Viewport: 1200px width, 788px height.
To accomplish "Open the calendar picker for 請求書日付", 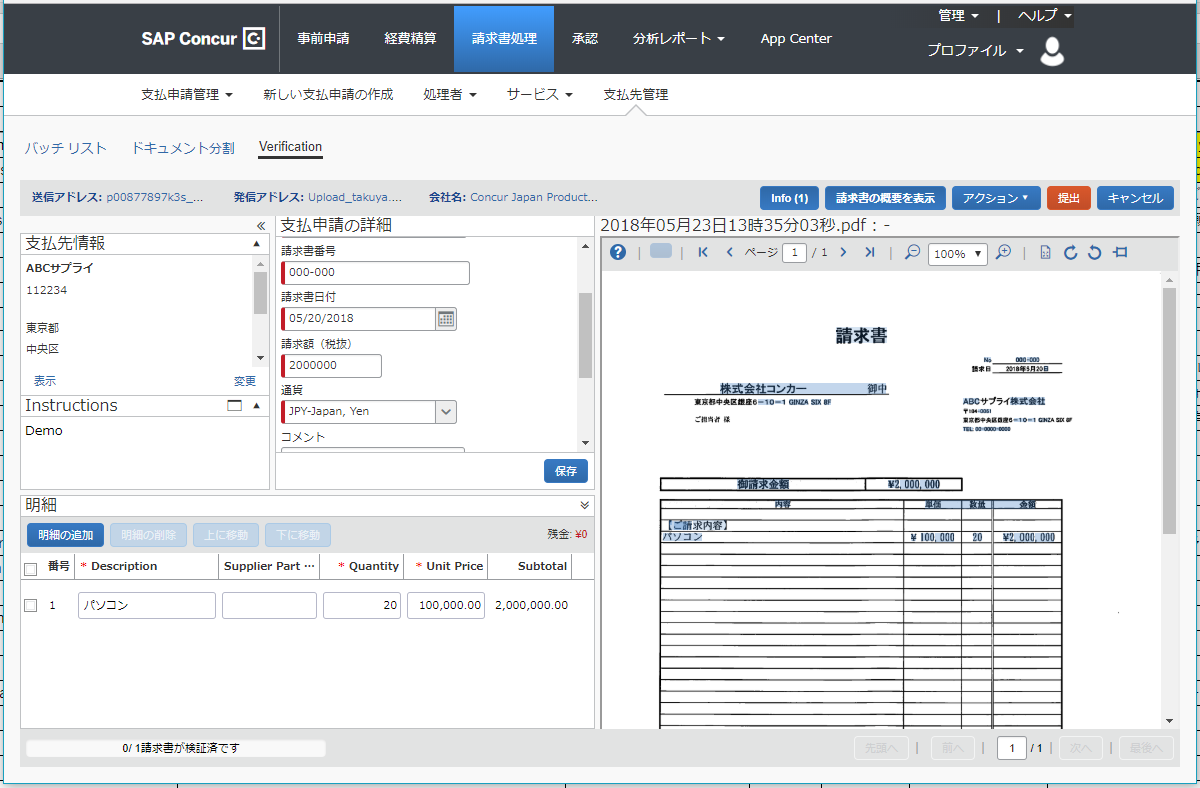I will coord(446,319).
